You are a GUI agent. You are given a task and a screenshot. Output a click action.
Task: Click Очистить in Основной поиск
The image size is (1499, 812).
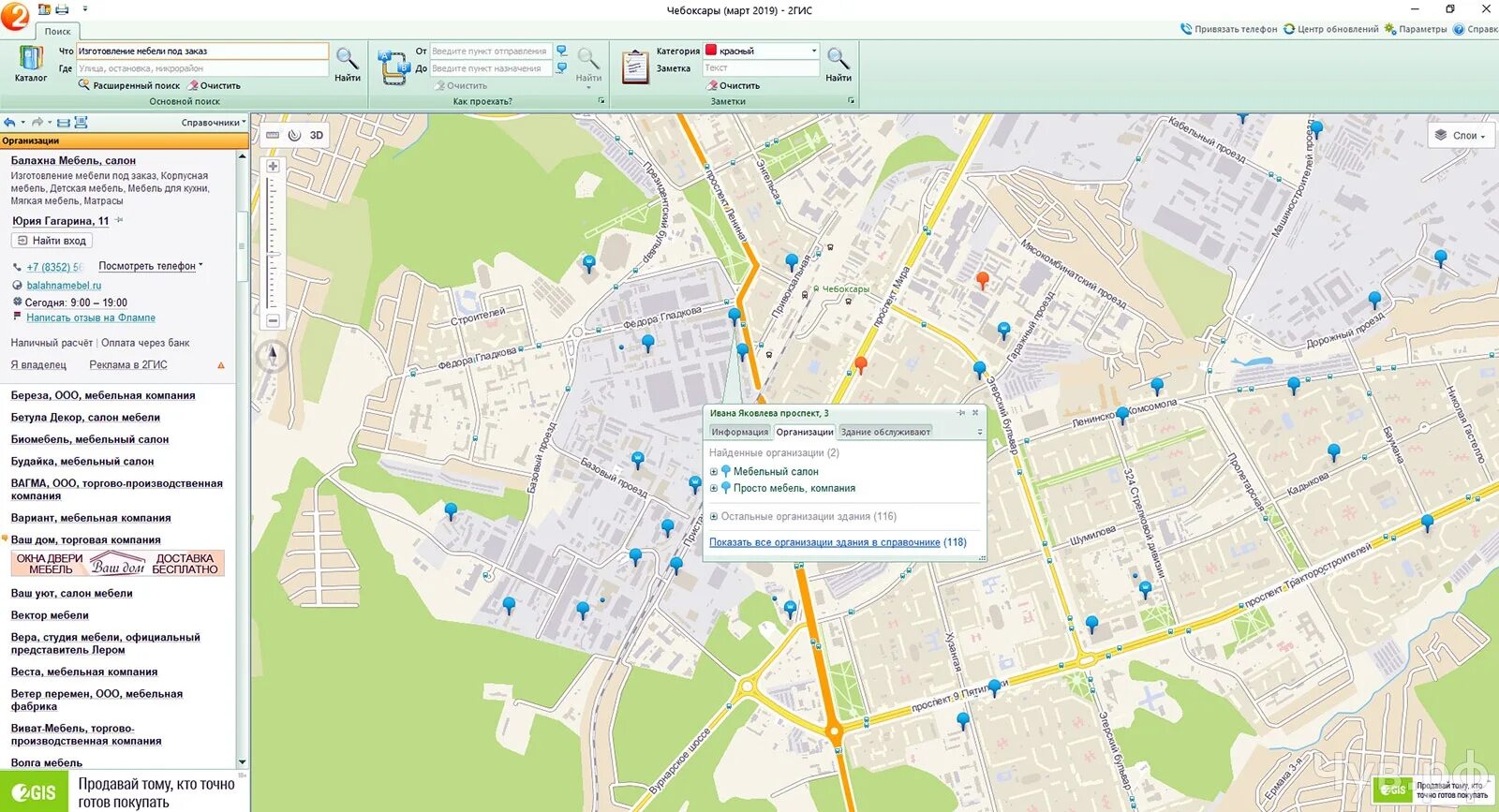tap(215, 85)
